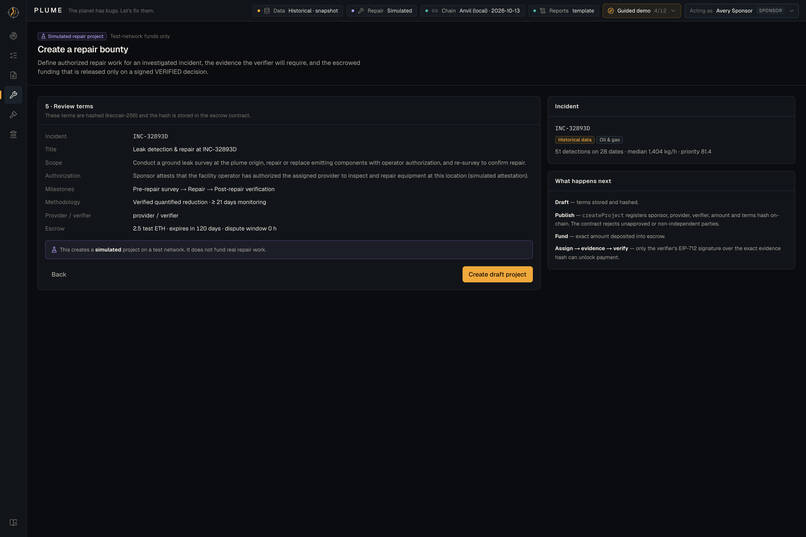Viewport: 806px width, 537px height.
Task: Select incident value INC-32893D in review terms
Action: 150,136
